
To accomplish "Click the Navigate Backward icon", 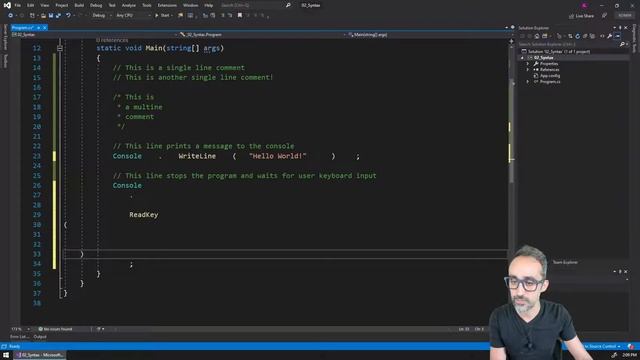I will point(11,16).
